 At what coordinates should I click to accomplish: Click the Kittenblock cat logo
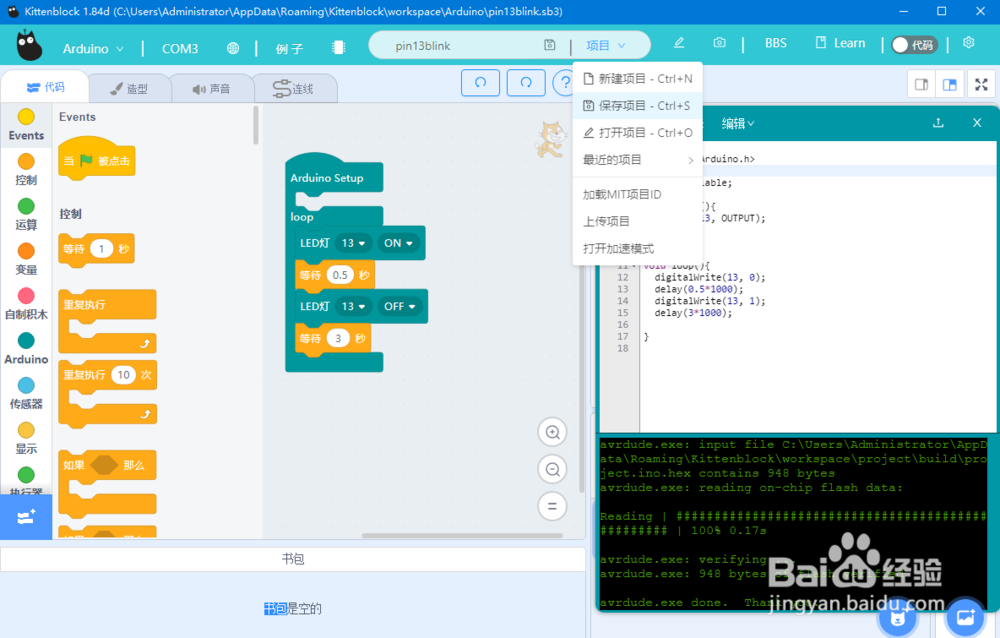(x=29, y=45)
